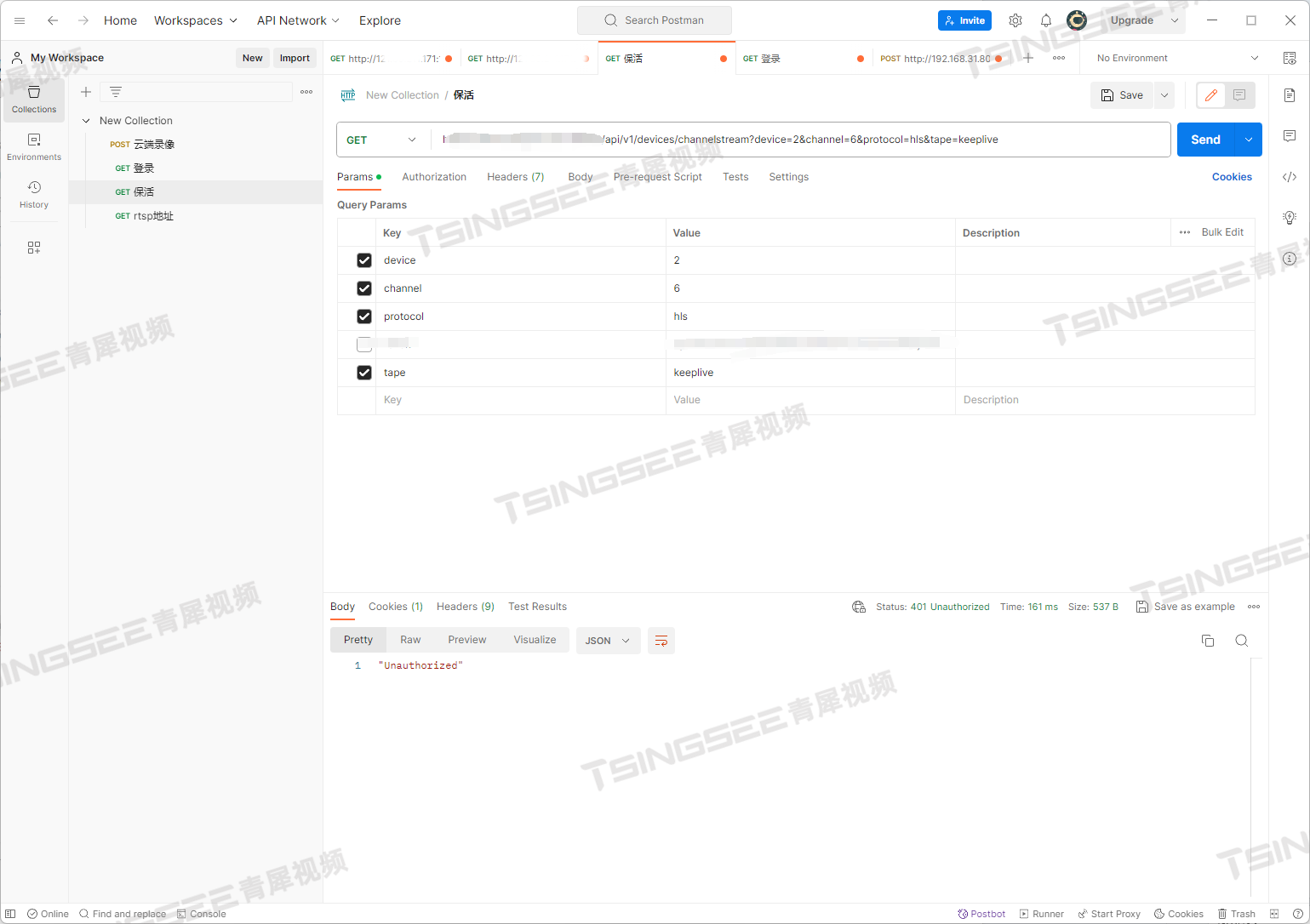Enable the unchecked blurred parameter row

coord(364,345)
